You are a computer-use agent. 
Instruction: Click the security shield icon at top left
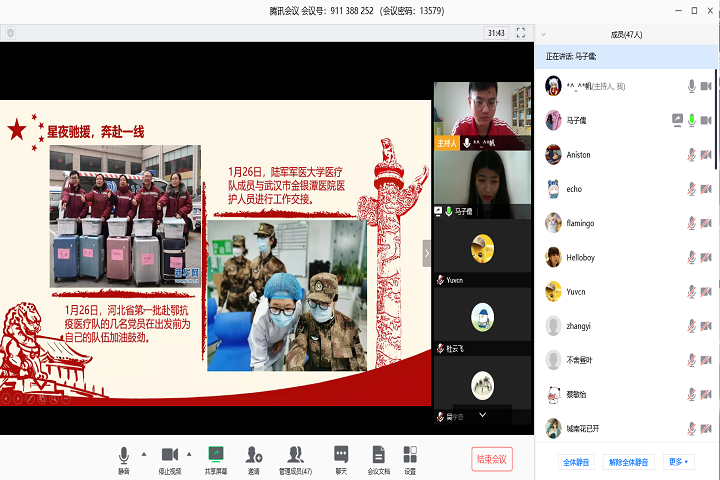[11, 33]
